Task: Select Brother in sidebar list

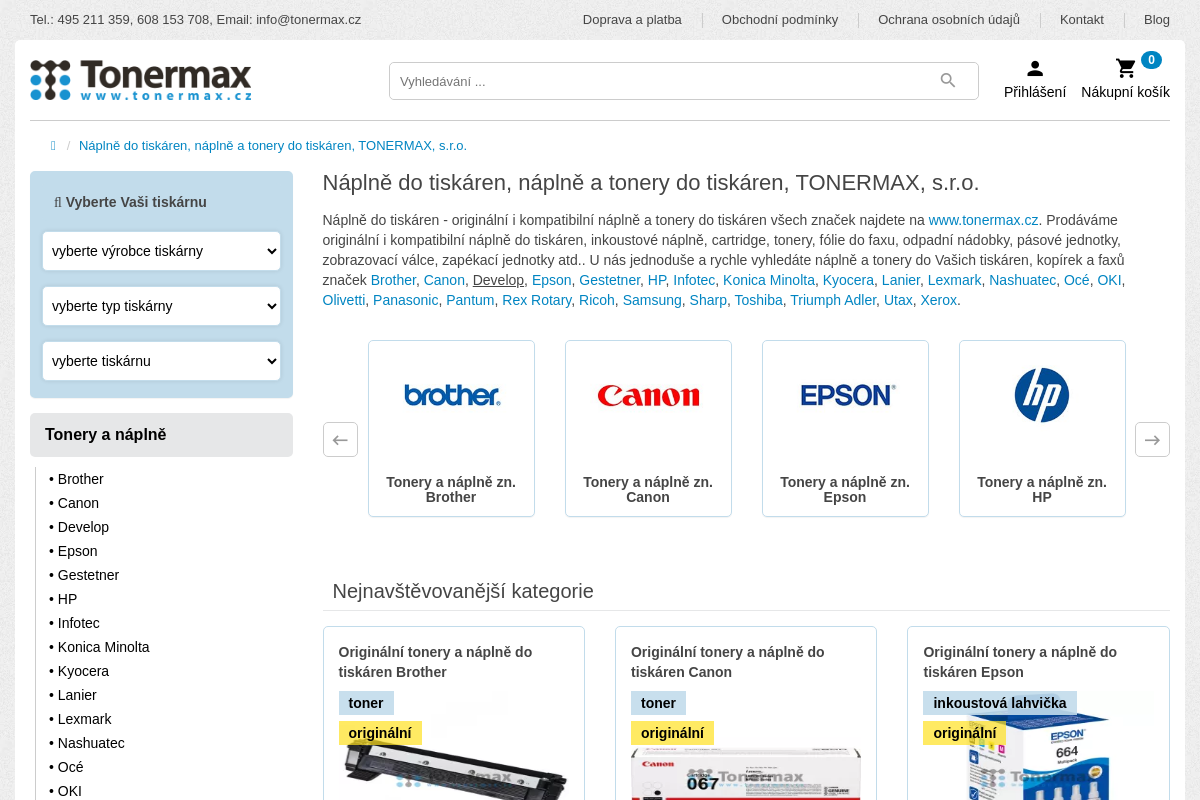Action: [x=80, y=479]
